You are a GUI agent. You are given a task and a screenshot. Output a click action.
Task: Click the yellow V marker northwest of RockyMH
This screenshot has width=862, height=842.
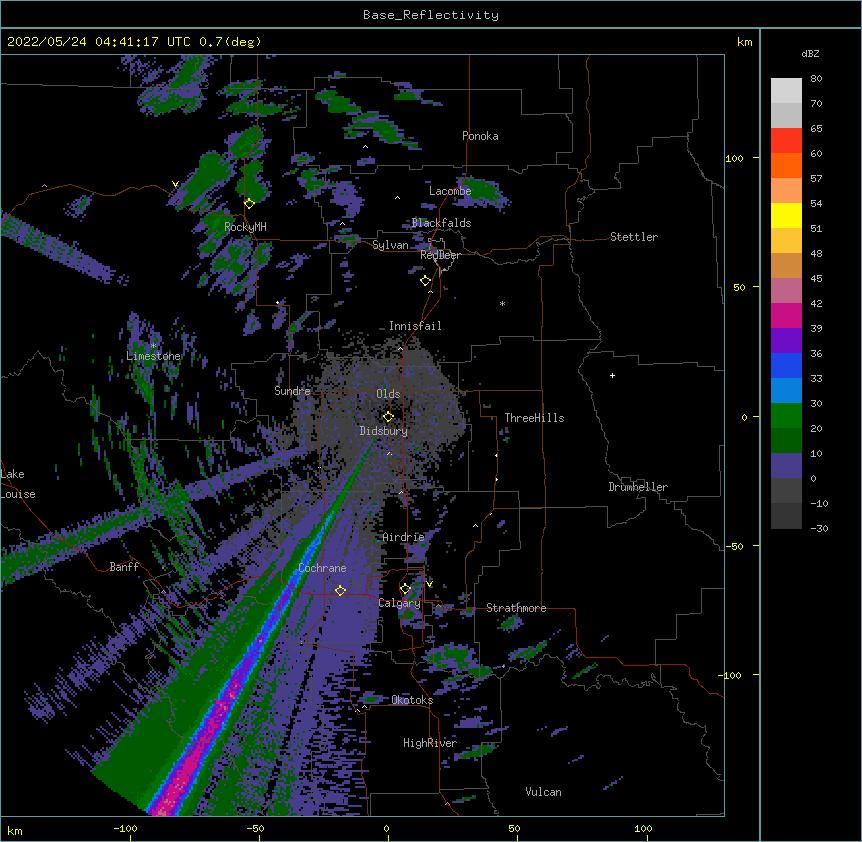click(x=175, y=184)
